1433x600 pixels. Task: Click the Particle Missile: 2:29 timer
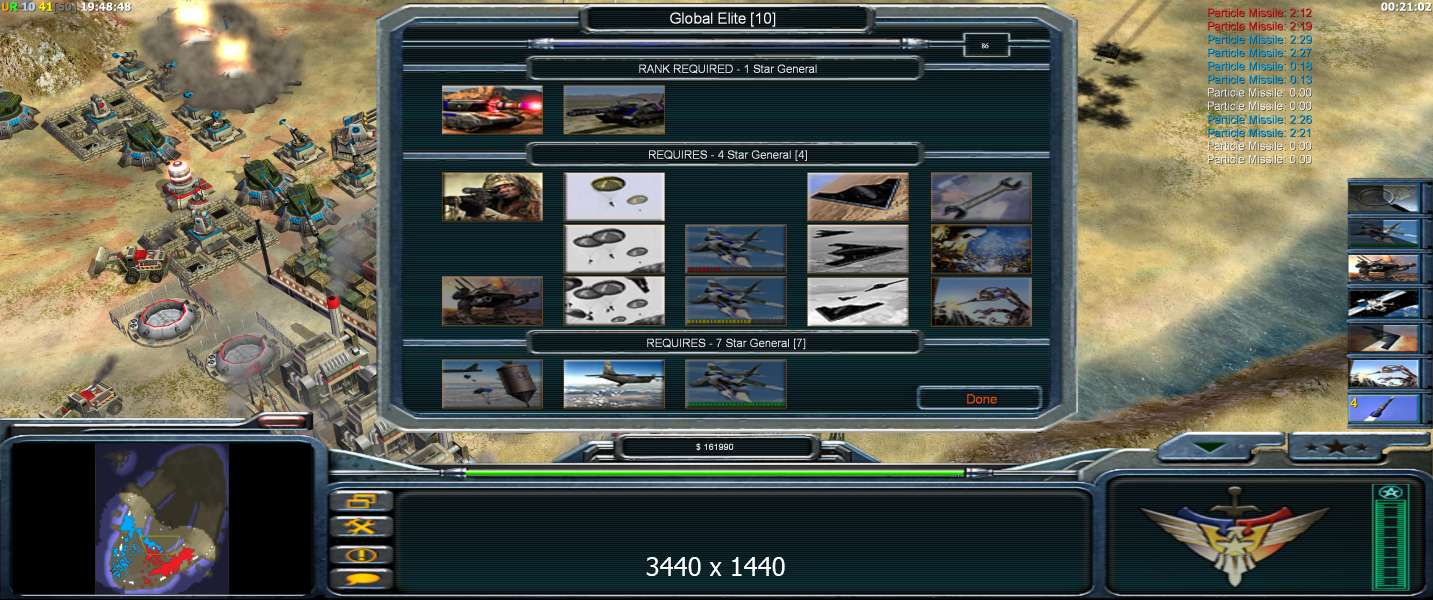point(1259,40)
